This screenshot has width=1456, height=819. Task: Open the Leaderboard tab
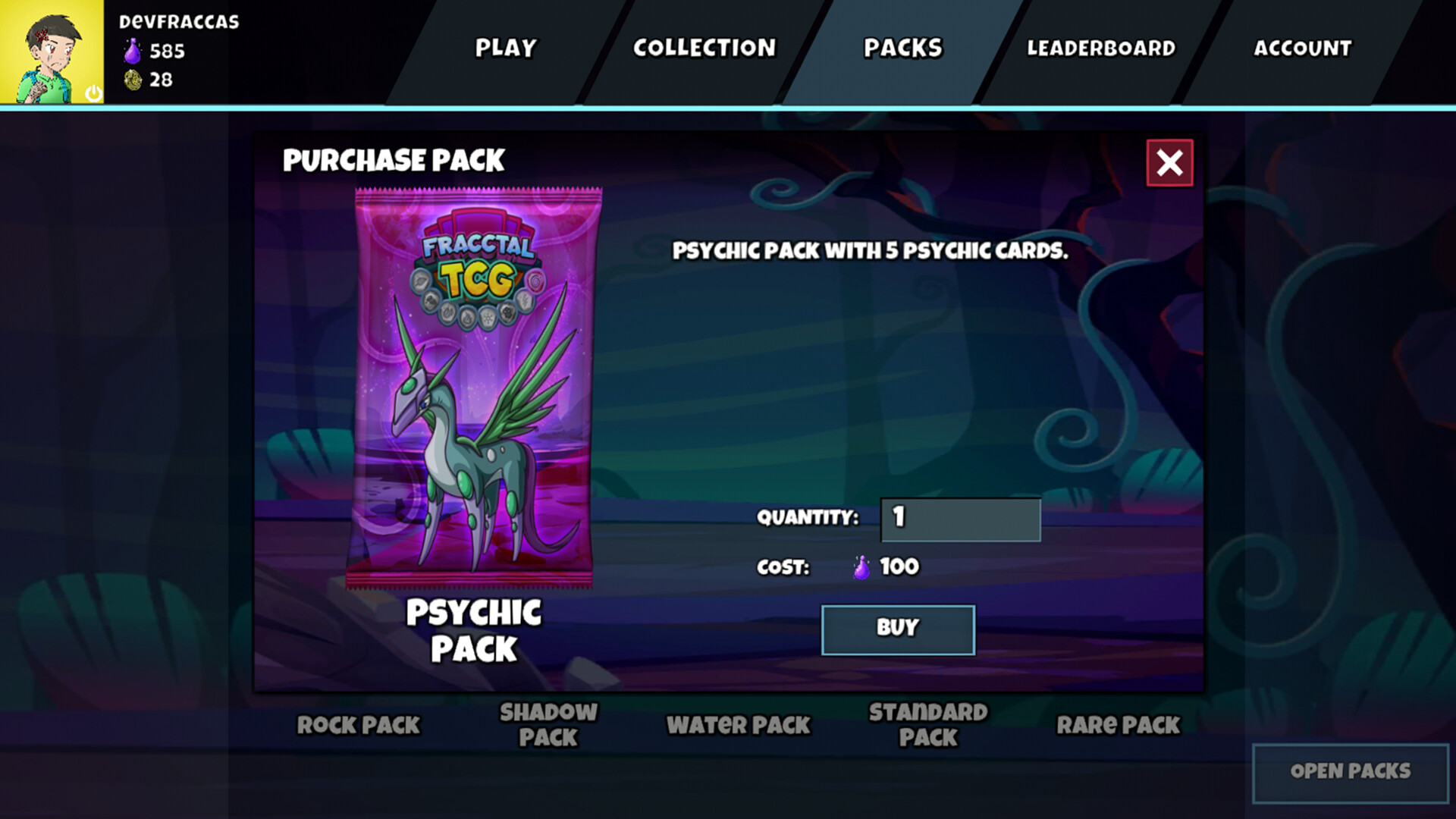click(x=1101, y=48)
